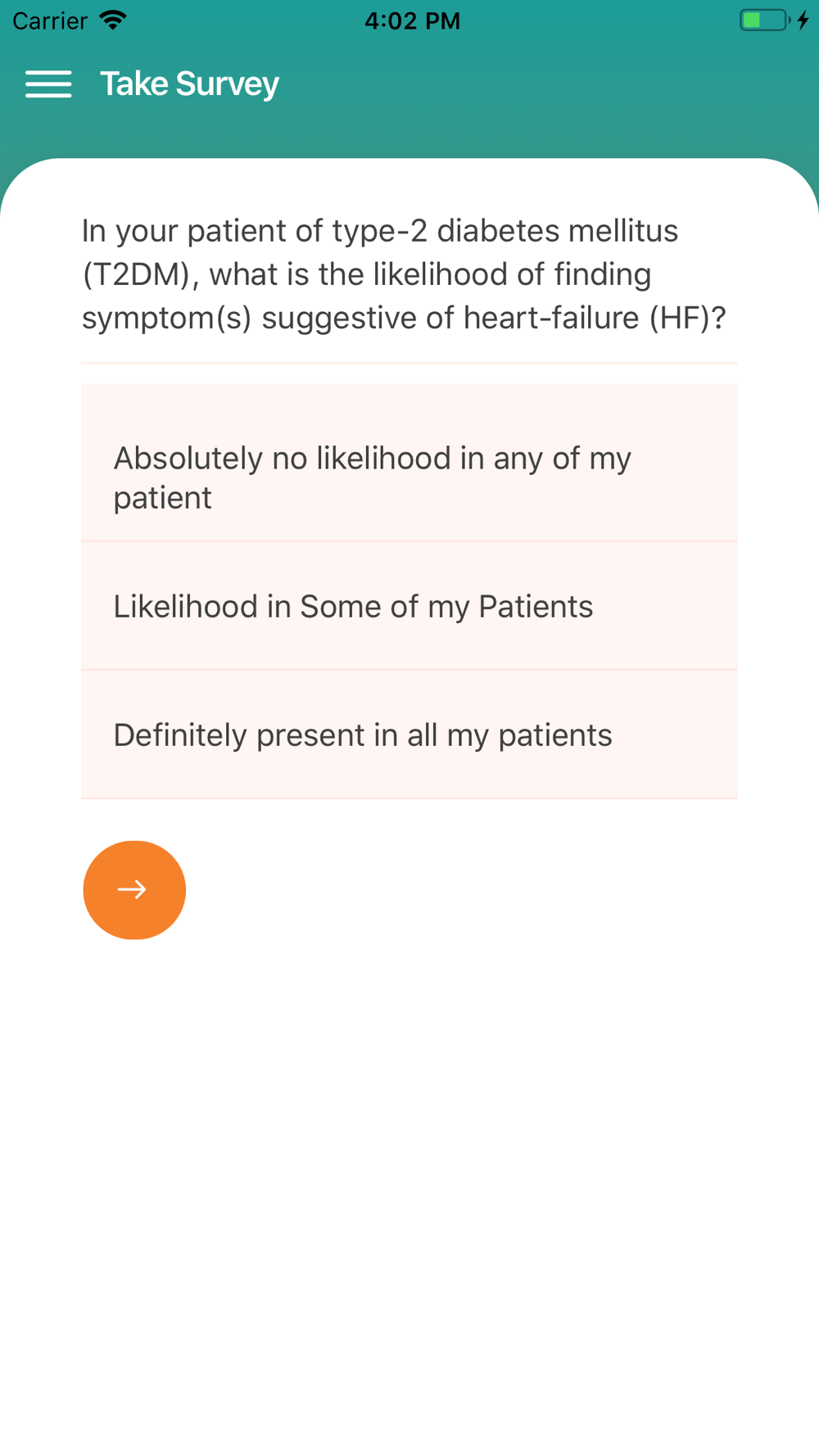Image resolution: width=819 pixels, height=1456 pixels.
Task: Go to the next survey question arrow
Action: [x=134, y=889]
